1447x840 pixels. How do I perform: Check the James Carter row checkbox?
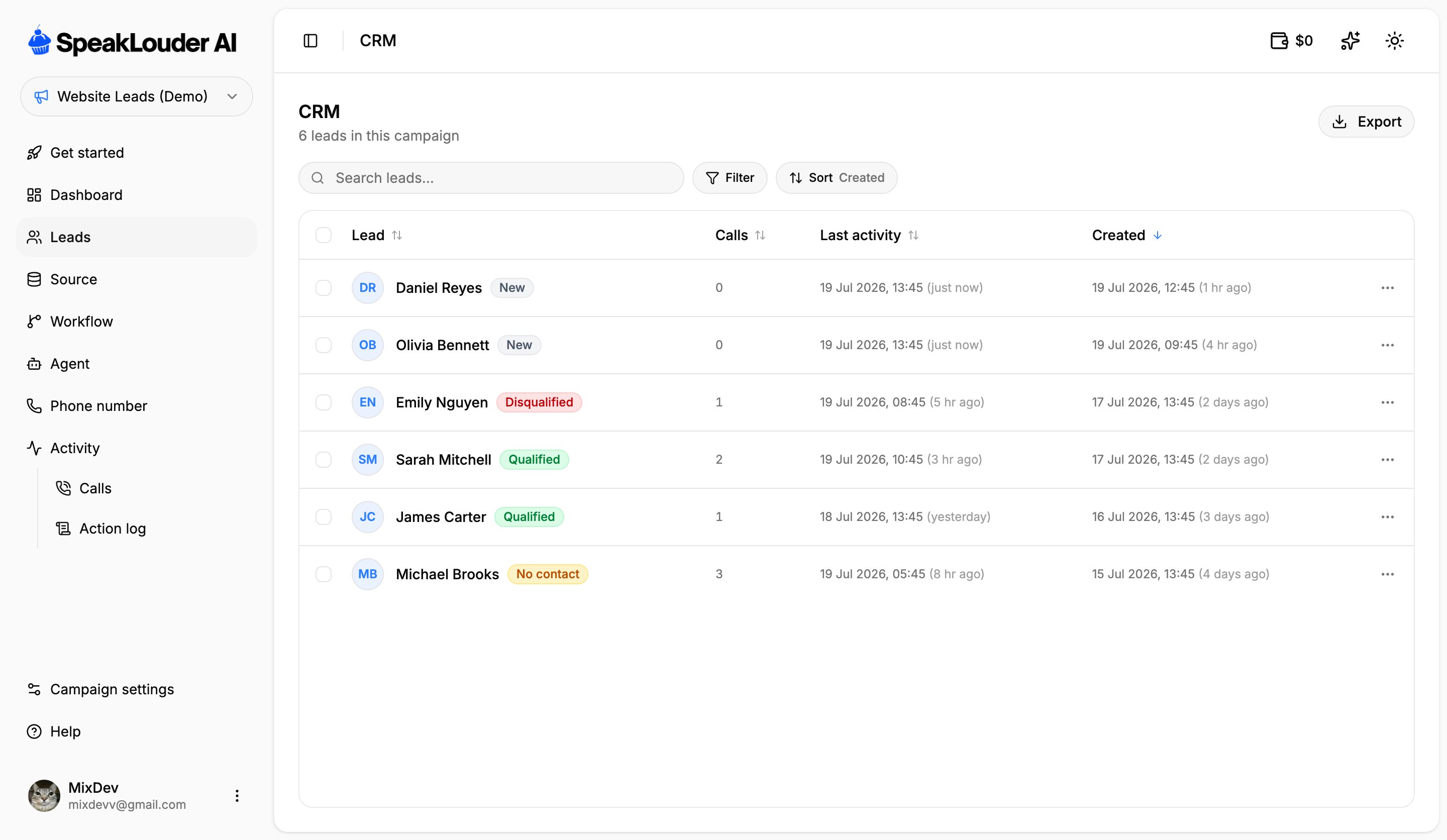pyautogui.click(x=323, y=517)
